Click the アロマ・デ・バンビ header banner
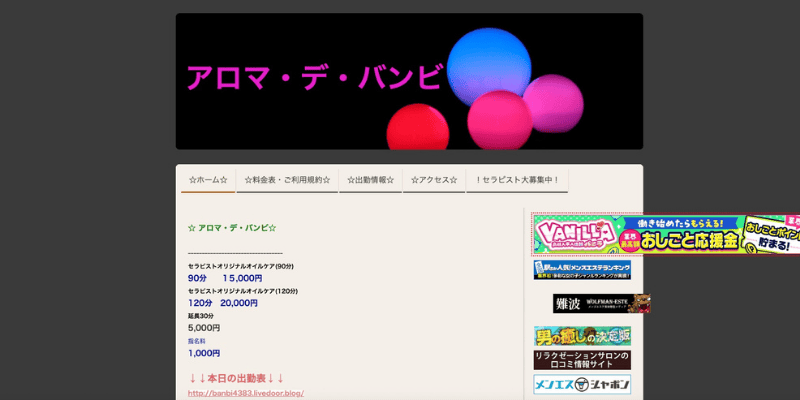The image size is (800, 400). [x=409, y=81]
